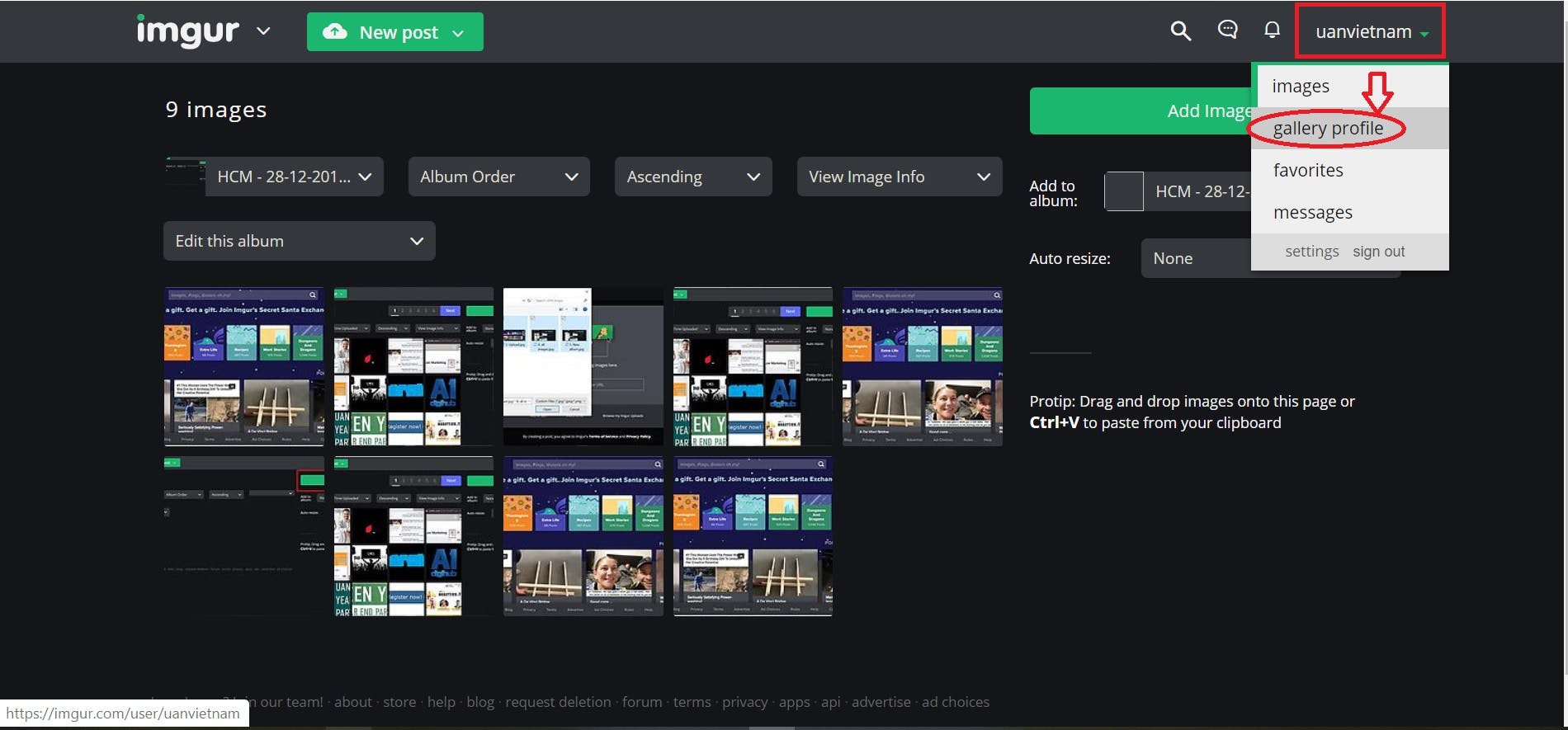
Task: Open the Auto resize None dropdown
Action: 1196,258
